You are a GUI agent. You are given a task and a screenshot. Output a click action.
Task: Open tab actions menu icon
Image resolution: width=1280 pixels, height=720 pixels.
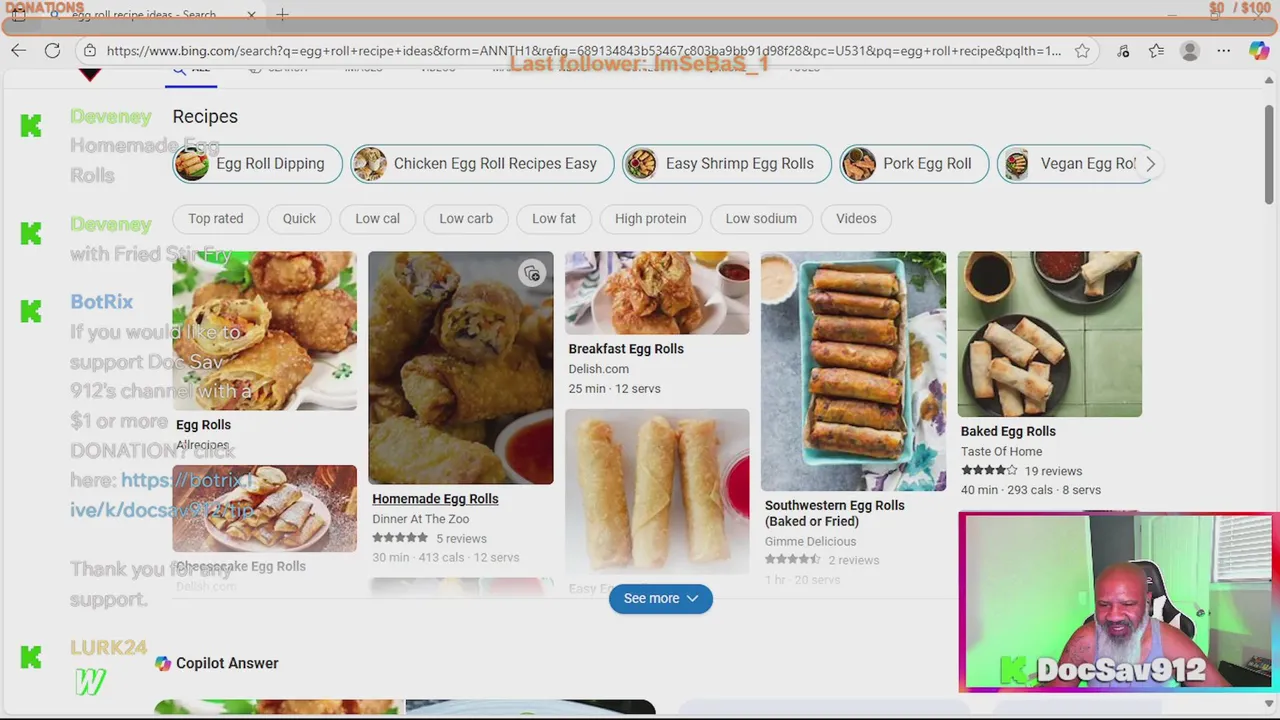[x=18, y=15]
